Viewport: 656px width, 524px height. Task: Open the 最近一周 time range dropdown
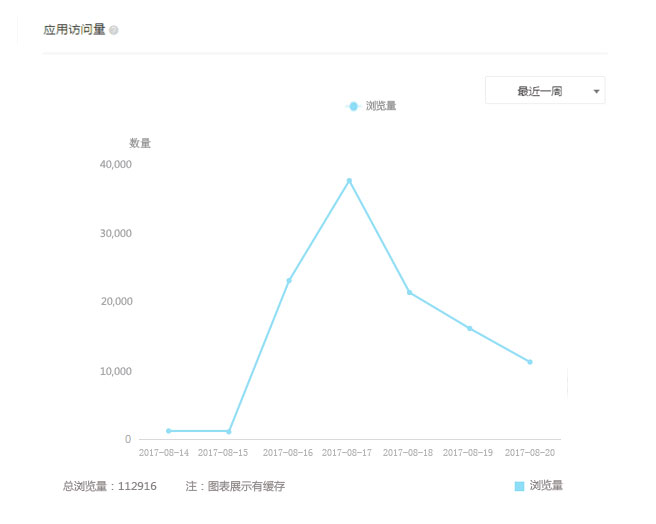544,91
